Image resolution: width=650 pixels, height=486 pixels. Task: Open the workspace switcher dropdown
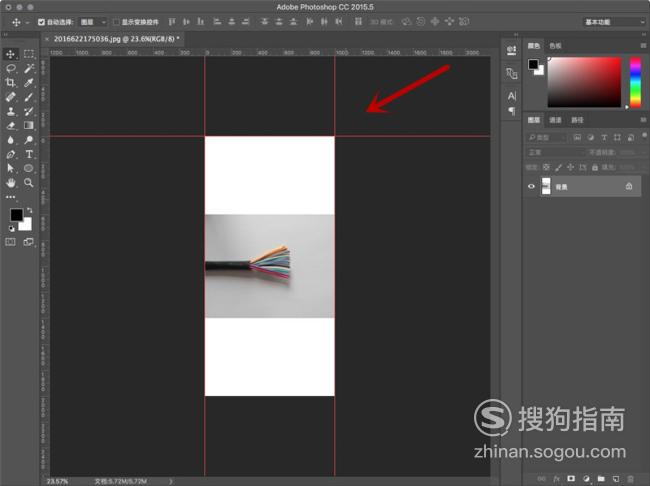(x=614, y=22)
